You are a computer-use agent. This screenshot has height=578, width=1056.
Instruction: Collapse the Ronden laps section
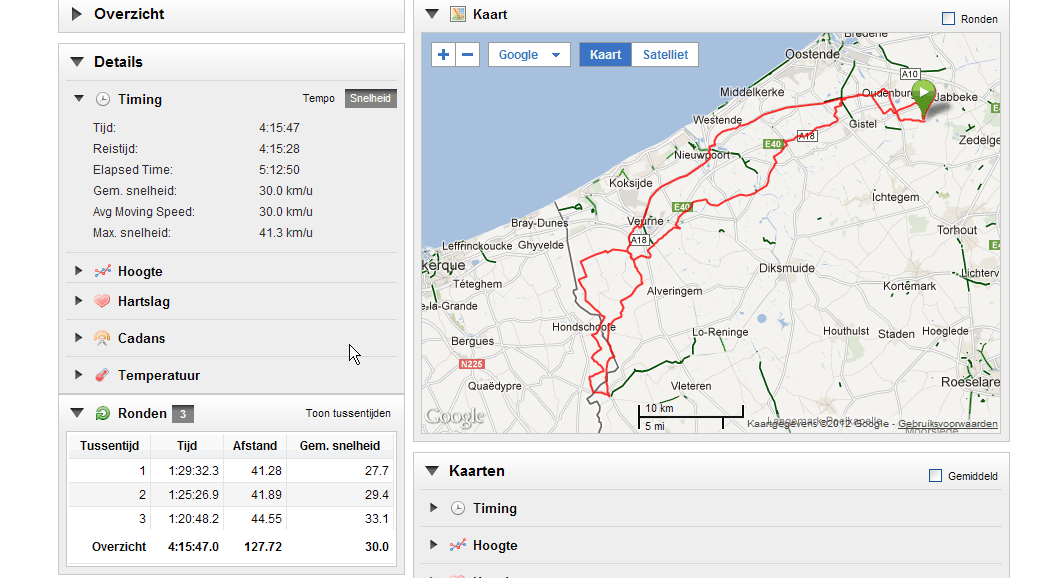point(77,413)
